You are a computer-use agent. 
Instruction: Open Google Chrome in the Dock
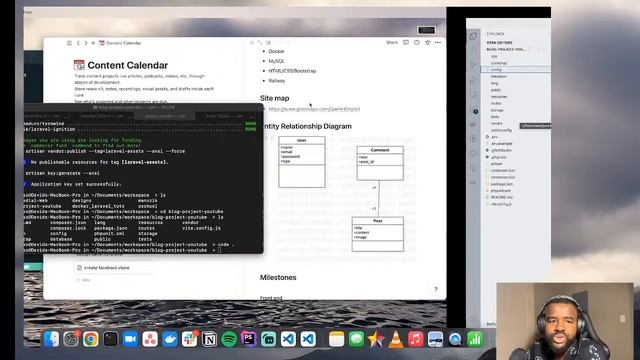coord(91,339)
